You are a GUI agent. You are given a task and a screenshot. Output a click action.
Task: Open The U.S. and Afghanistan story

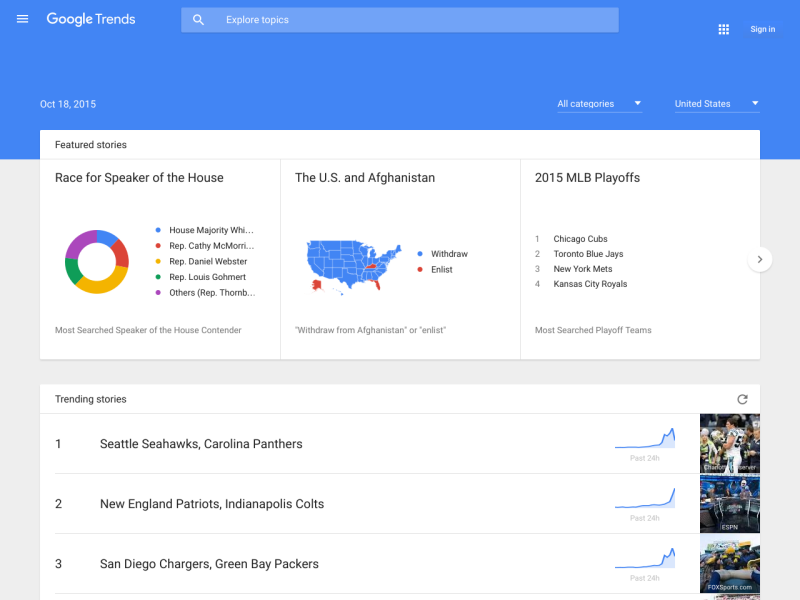point(365,178)
